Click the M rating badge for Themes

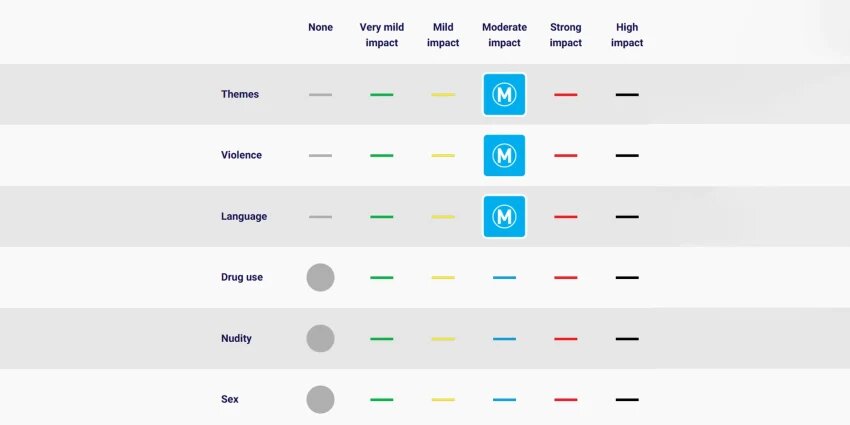point(504,94)
